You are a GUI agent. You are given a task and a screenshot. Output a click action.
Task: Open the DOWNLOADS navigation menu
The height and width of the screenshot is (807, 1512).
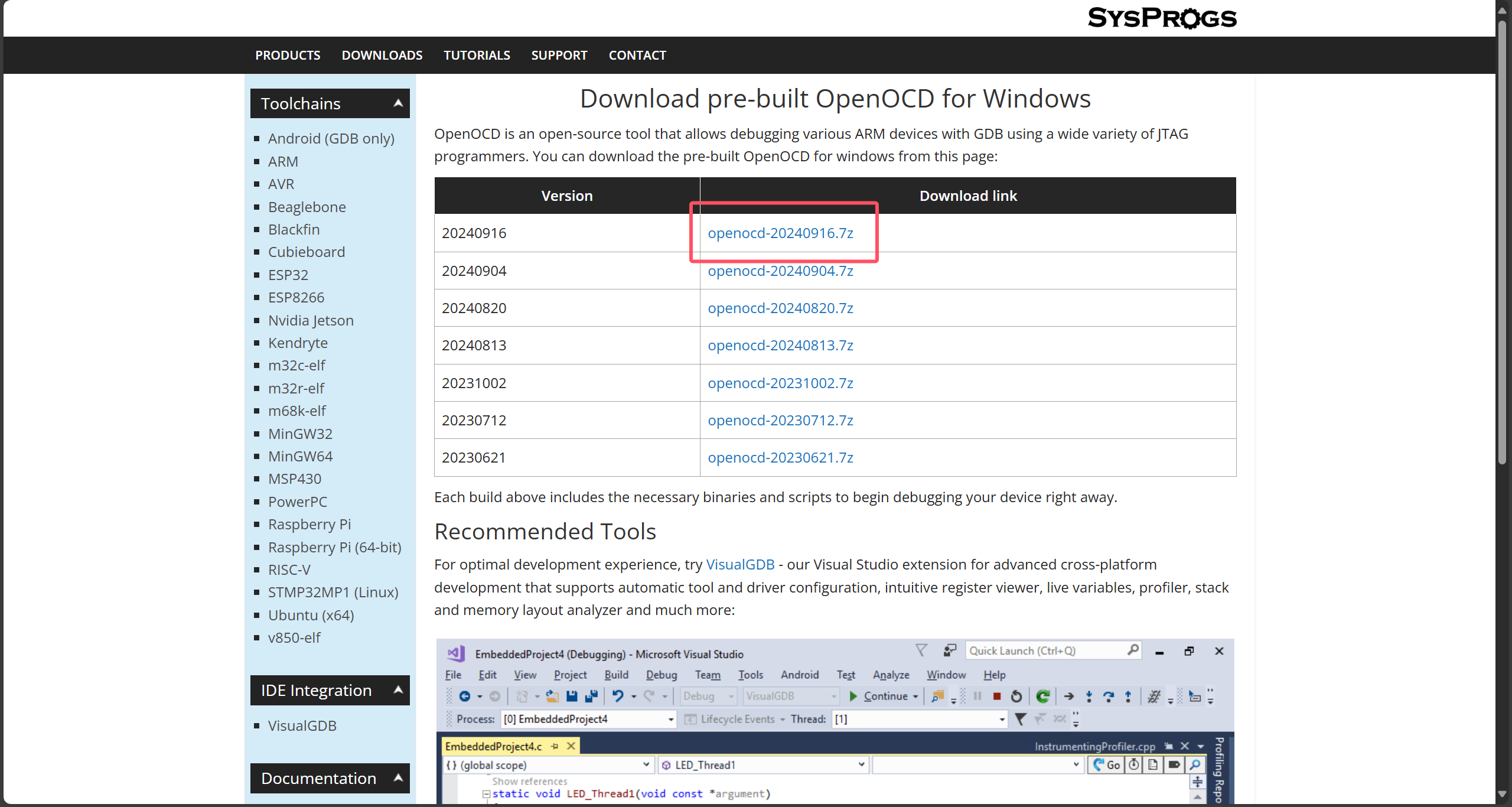382,55
